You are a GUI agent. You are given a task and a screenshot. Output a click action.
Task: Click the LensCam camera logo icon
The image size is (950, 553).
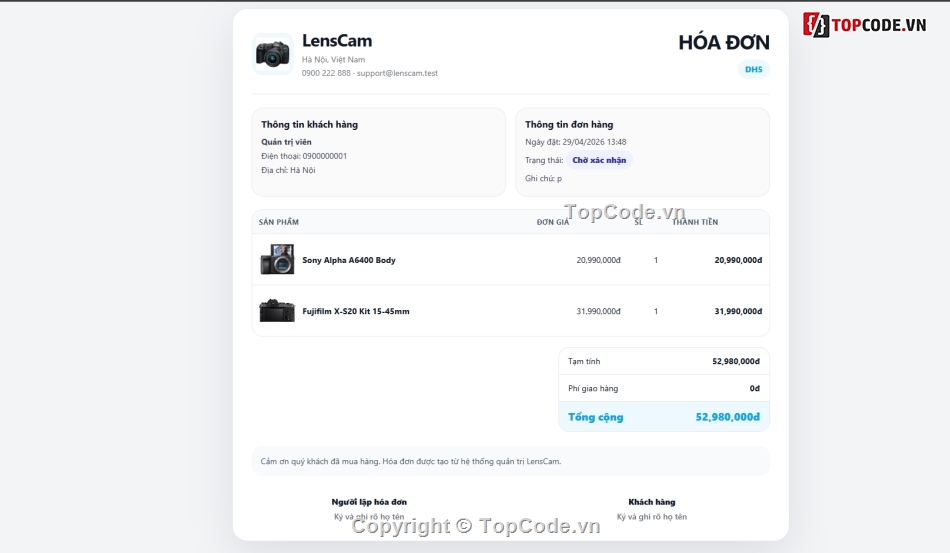(273, 54)
